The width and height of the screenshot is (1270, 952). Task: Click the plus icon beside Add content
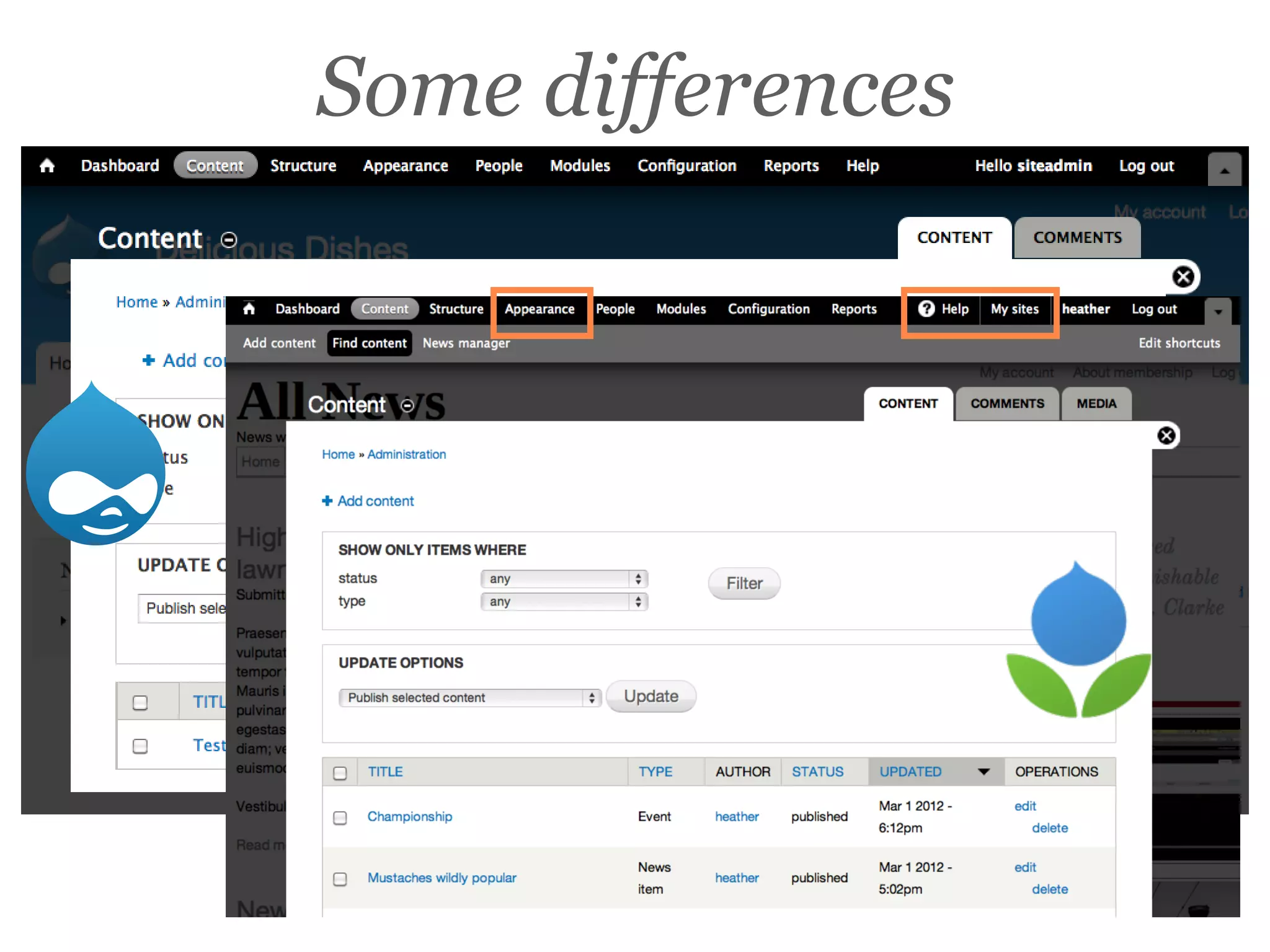pos(327,501)
